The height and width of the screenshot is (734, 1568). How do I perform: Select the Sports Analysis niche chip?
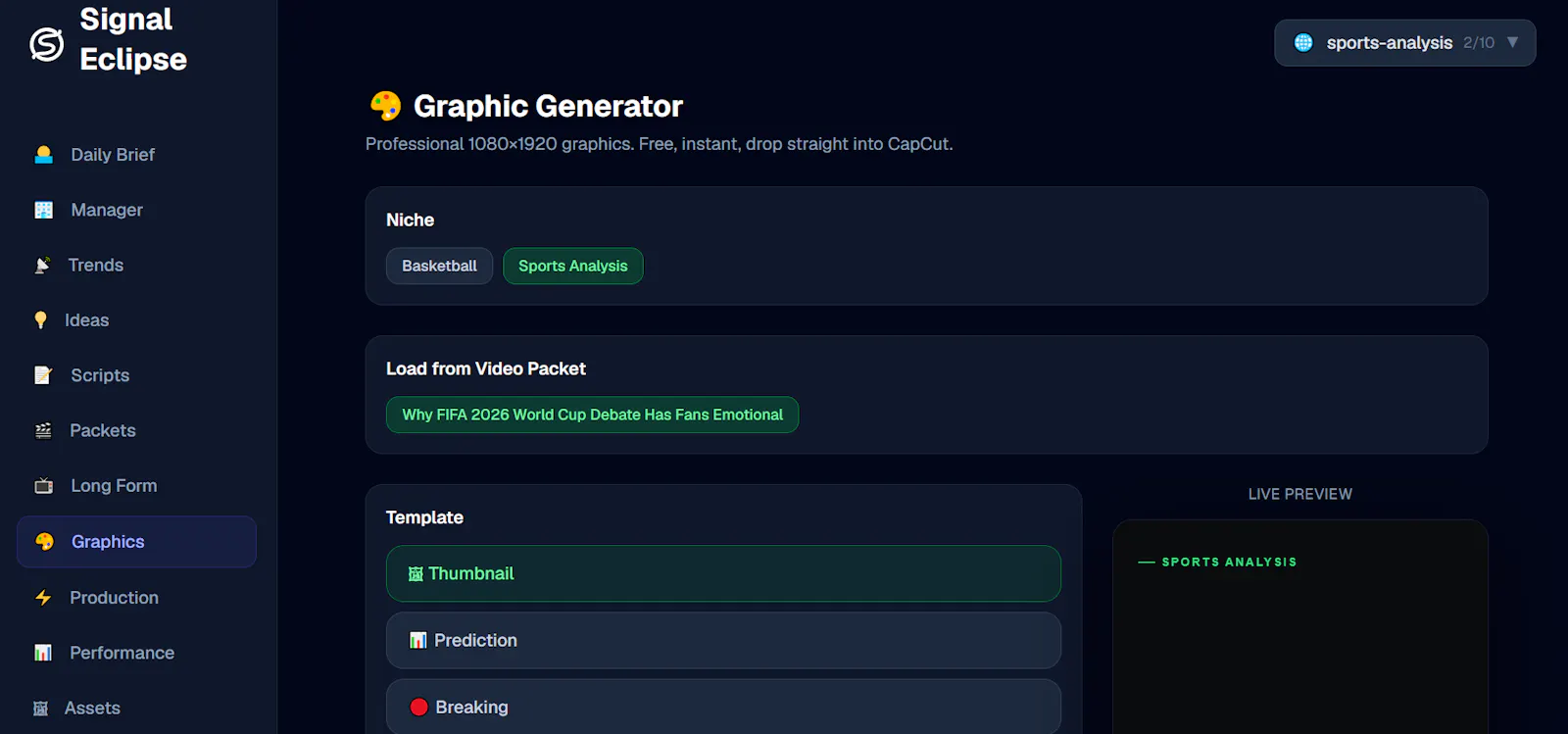coord(573,266)
